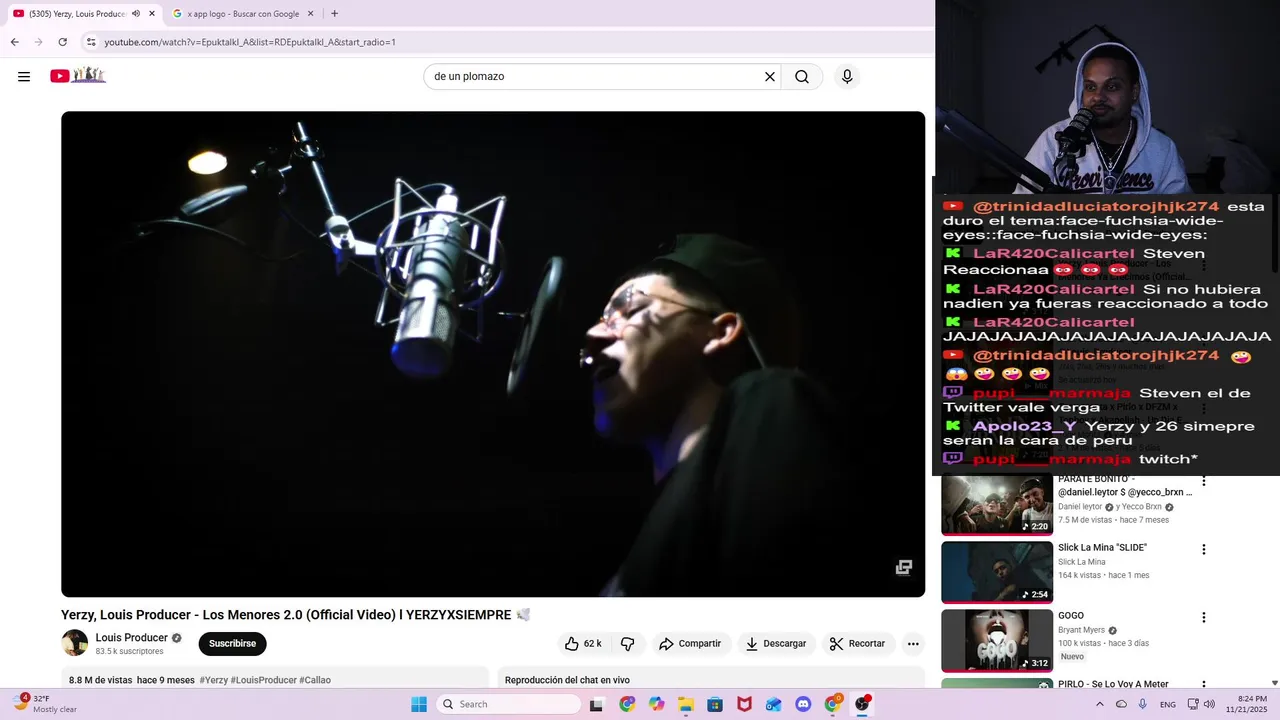Start voice search with the microphone
Image resolution: width=1280 pixels, height=720 pixels.
[x=847, y=77]
